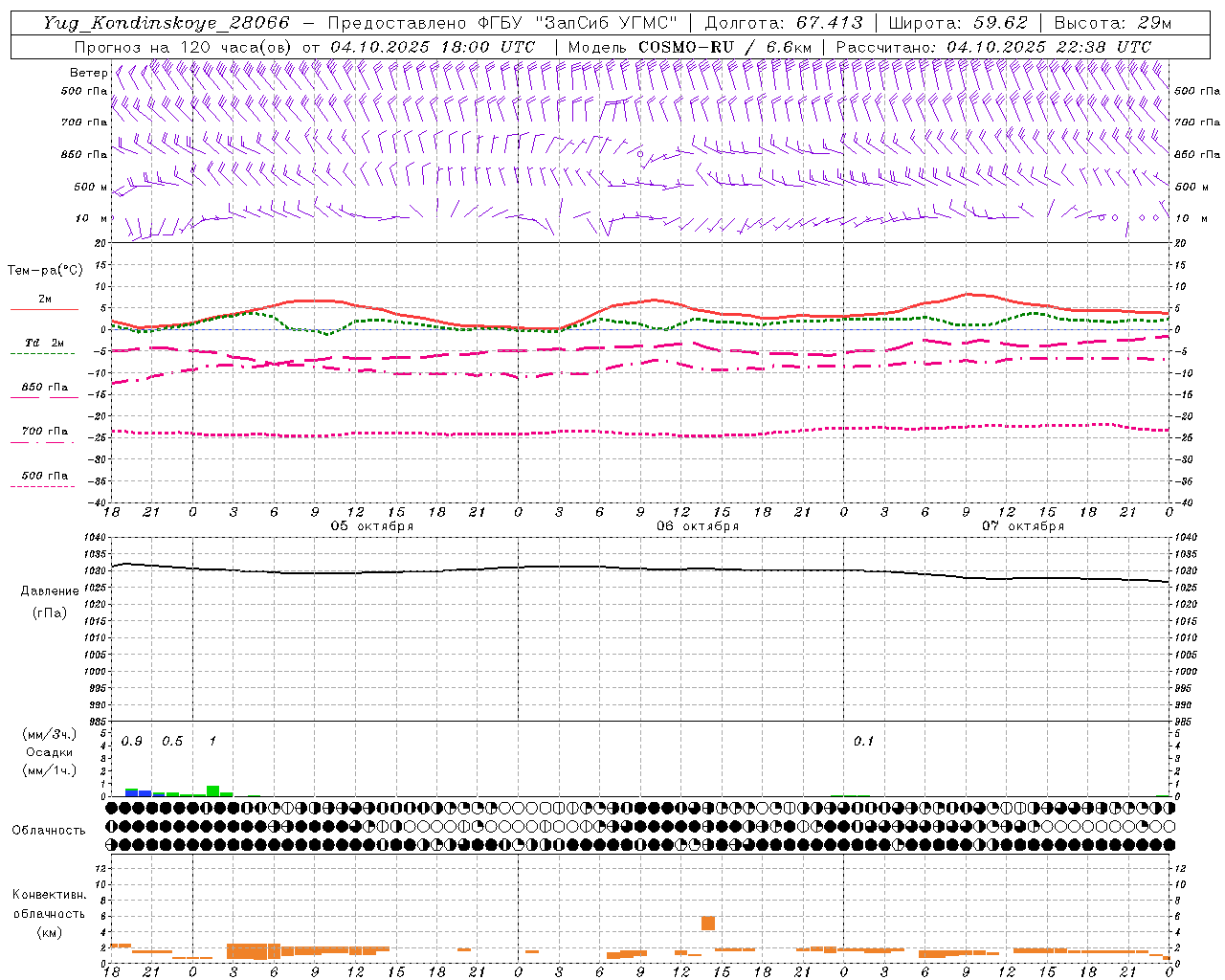Click the 07 октября date label
Viewport: 1225px width, 980px height.
[1023, 525]
